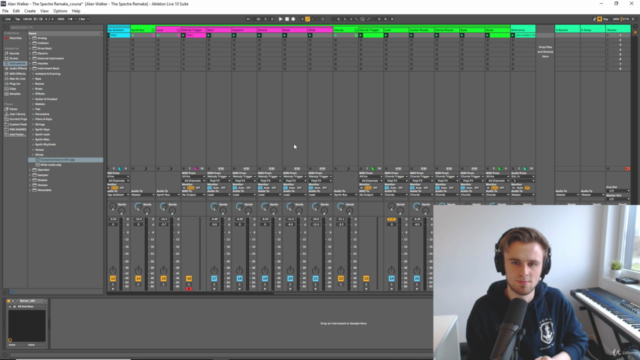Click the pan knob of track 19
Viewport: 640px width, 360px height.
click(265, 270)
